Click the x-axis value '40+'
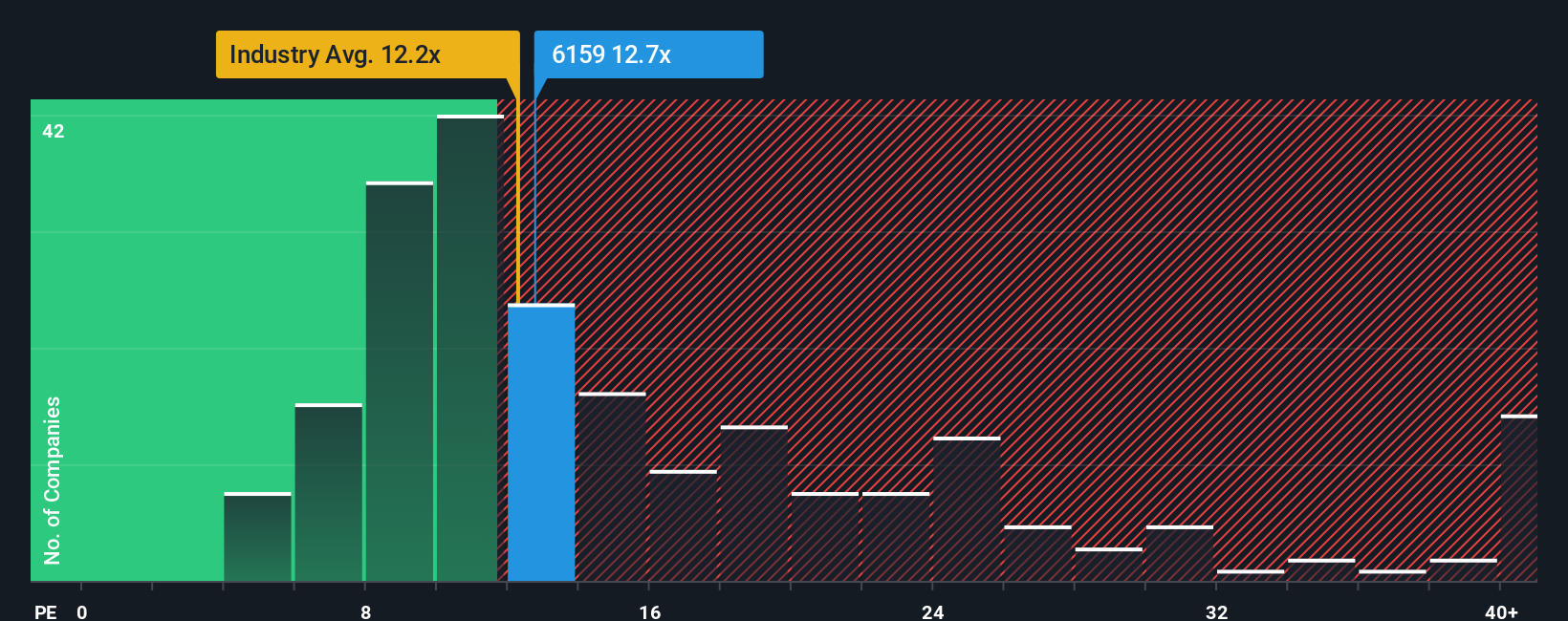1568x621 pixels. click(1501, 611)
